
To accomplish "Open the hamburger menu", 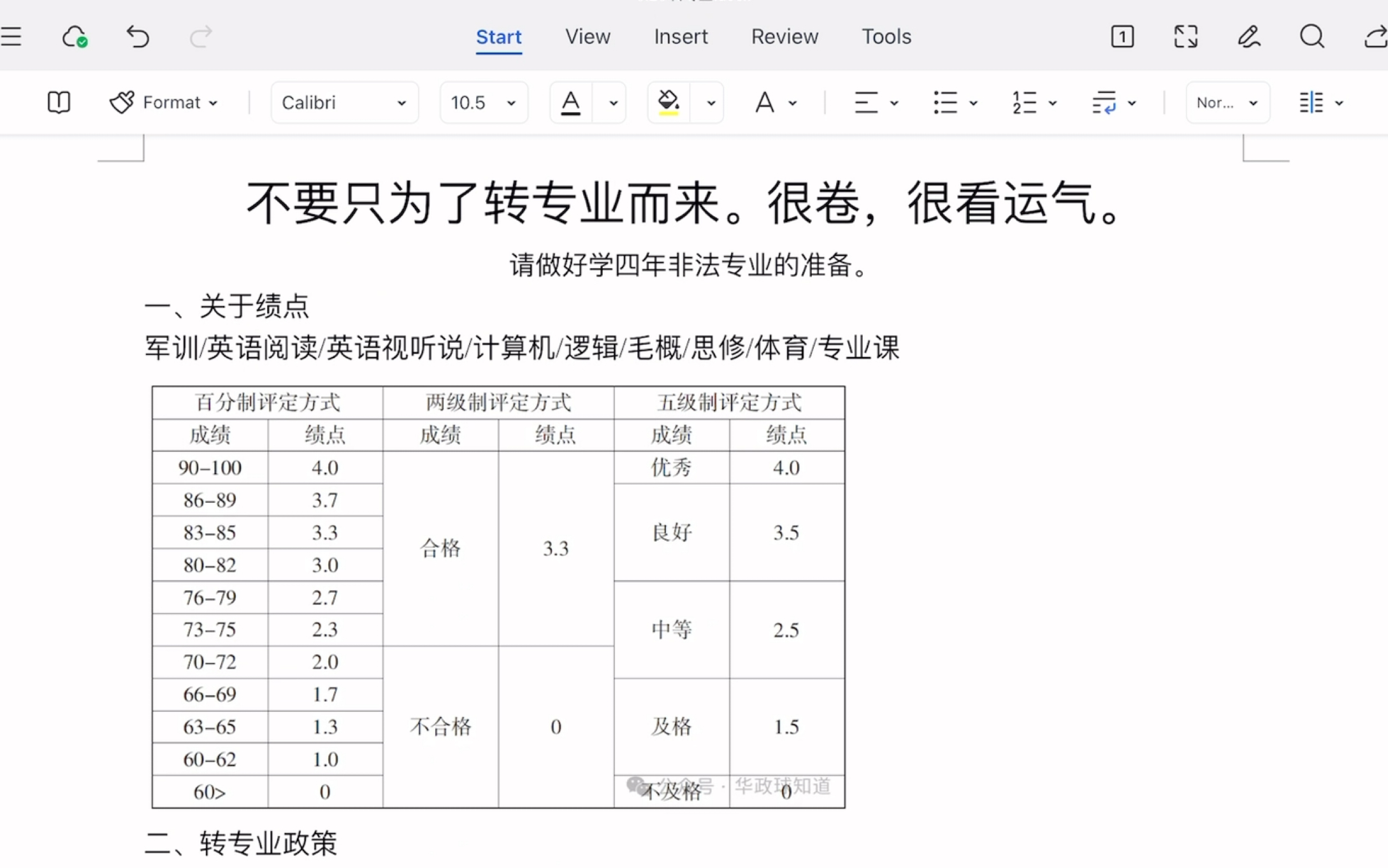I will point(11,36).
